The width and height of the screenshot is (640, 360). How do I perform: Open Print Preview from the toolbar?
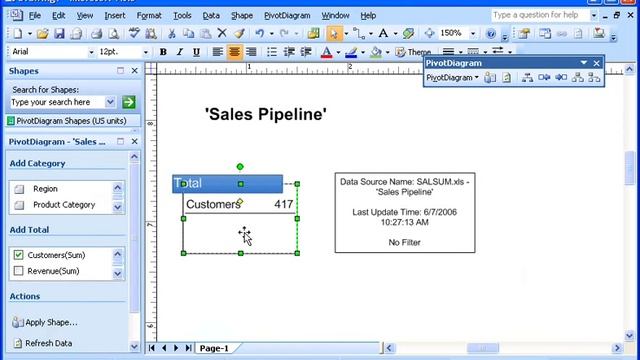(x=114, y=33)
